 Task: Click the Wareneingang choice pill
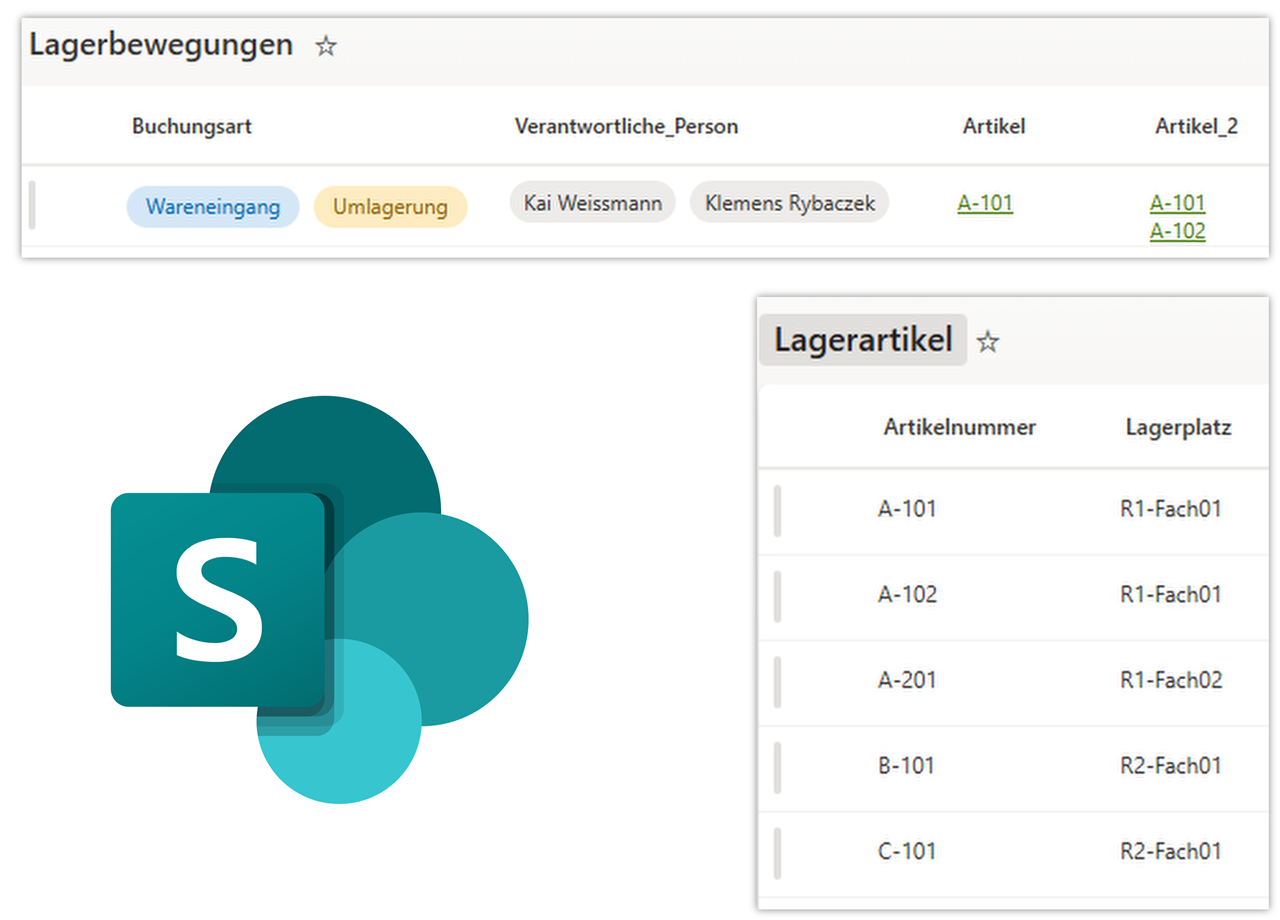[212, 207]
